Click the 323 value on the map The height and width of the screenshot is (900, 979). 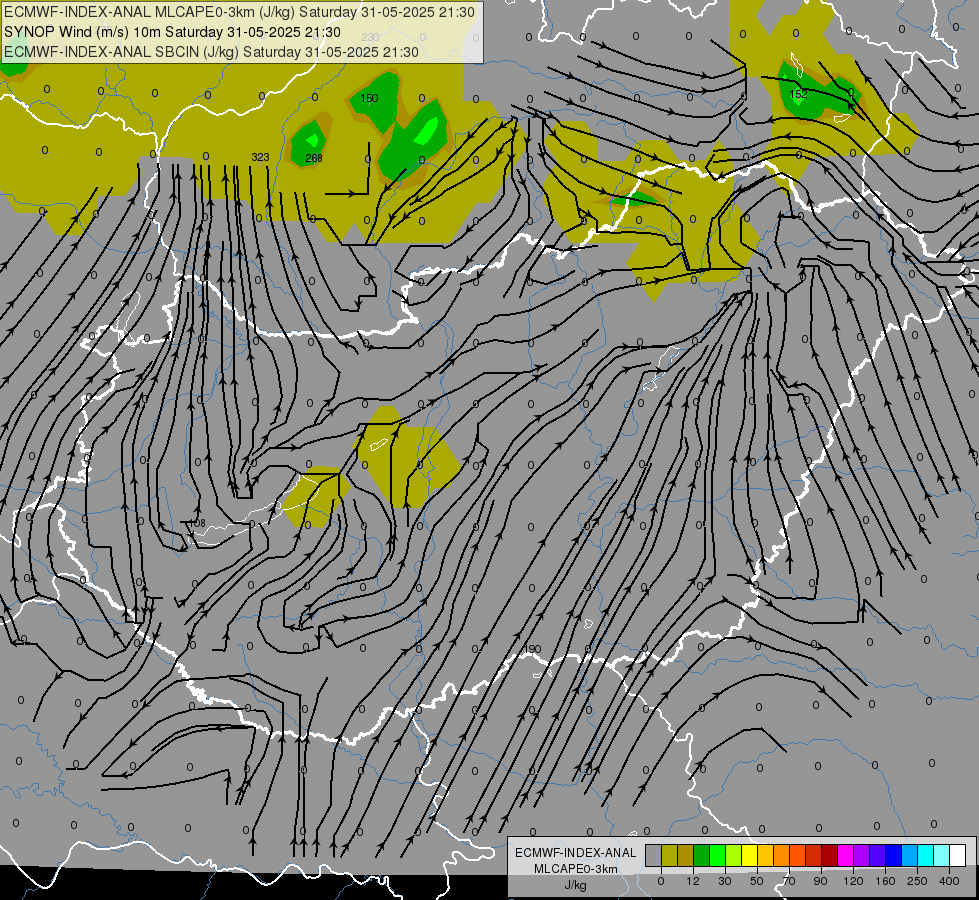click(260, 157)
